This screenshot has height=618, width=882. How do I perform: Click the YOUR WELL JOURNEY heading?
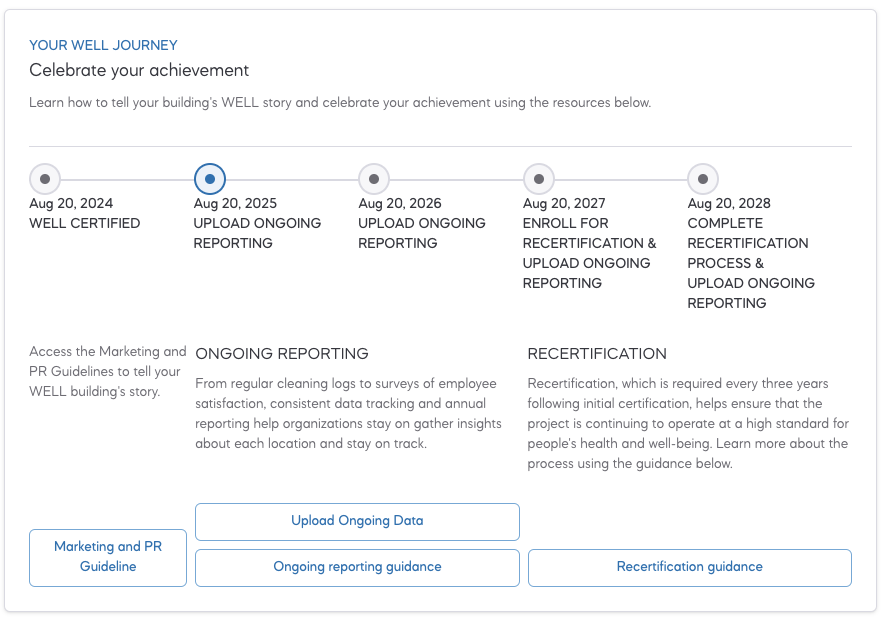tap(104, 45)
